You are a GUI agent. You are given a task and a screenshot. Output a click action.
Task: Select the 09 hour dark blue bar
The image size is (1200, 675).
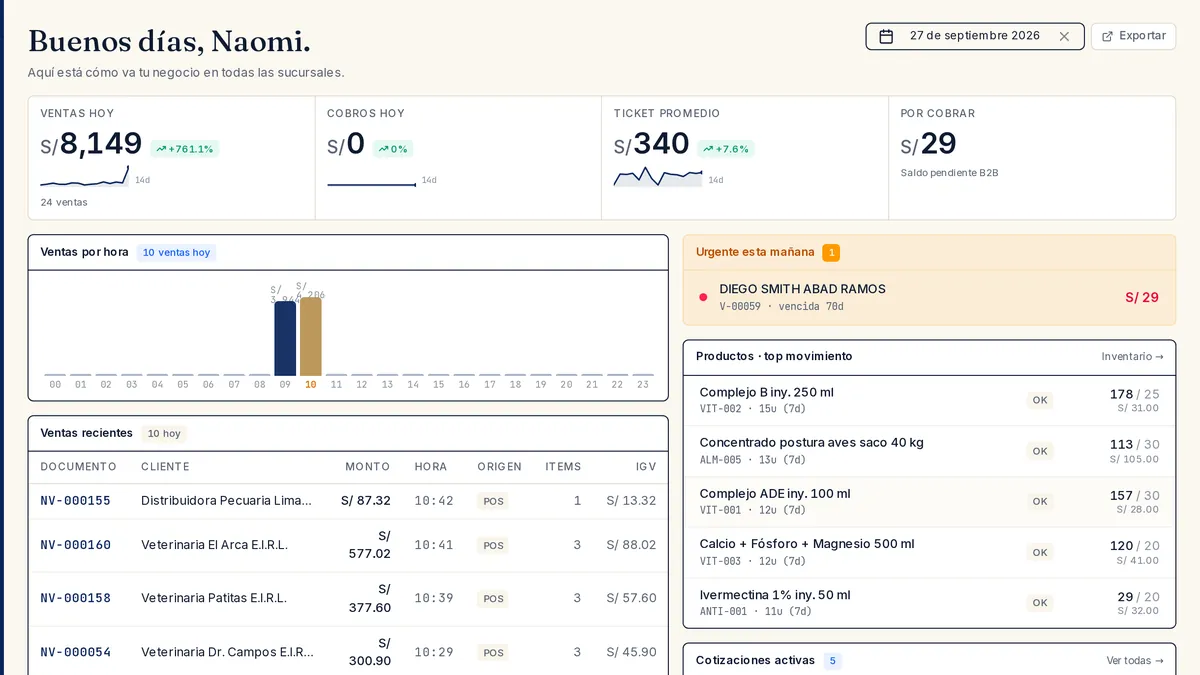point(285,339)
